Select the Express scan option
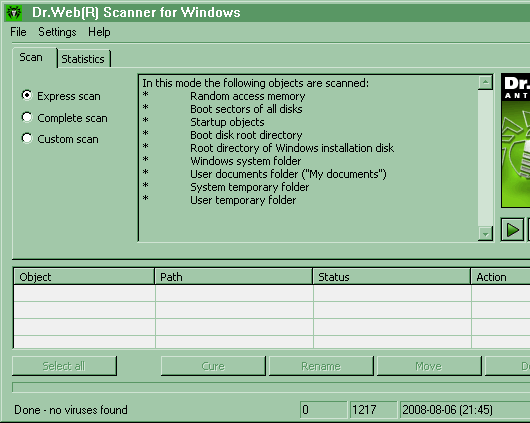The height and width of the screenshot is (423, 530). (61, 96)
